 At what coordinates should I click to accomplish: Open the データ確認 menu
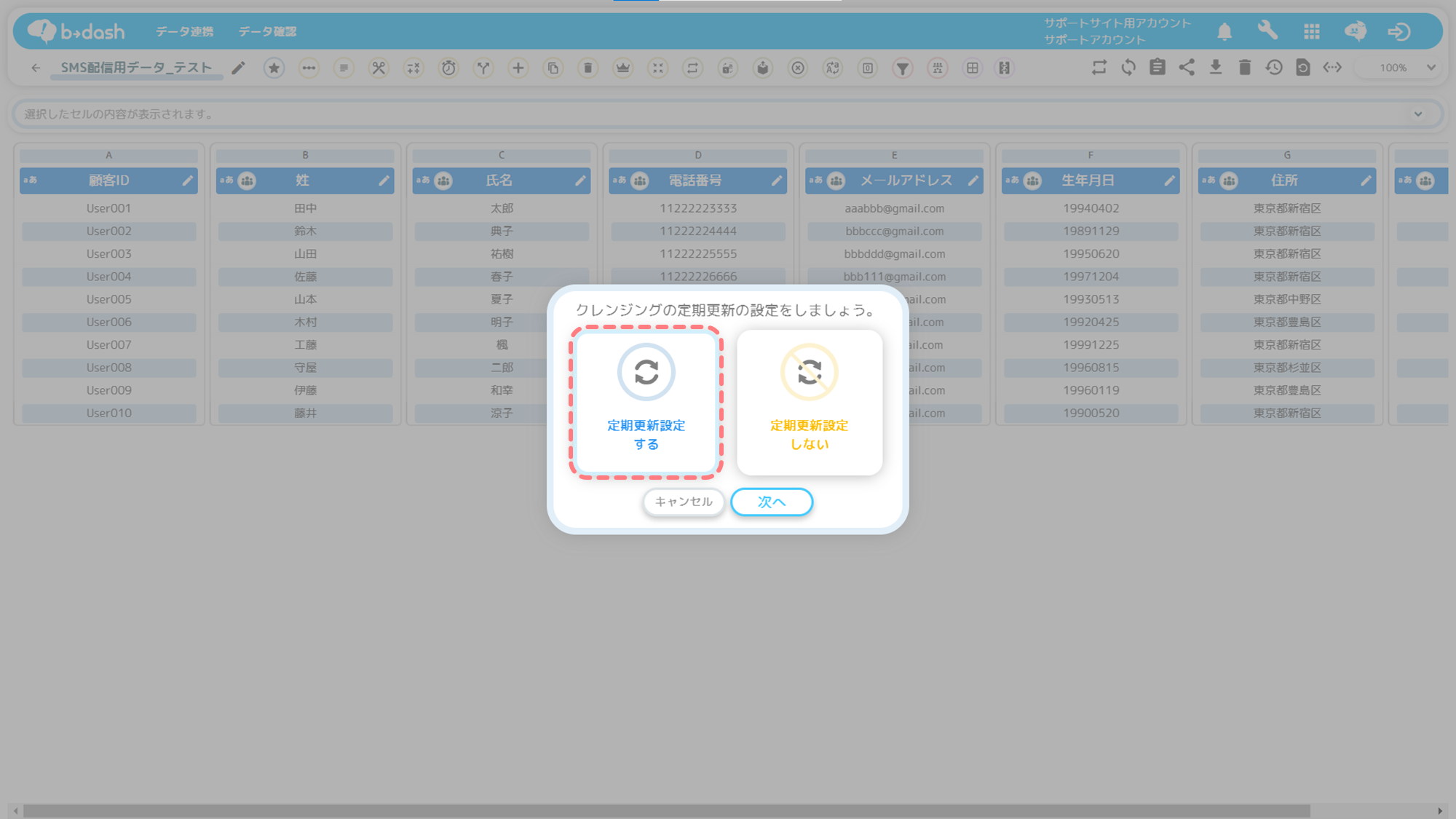[267, 31]
